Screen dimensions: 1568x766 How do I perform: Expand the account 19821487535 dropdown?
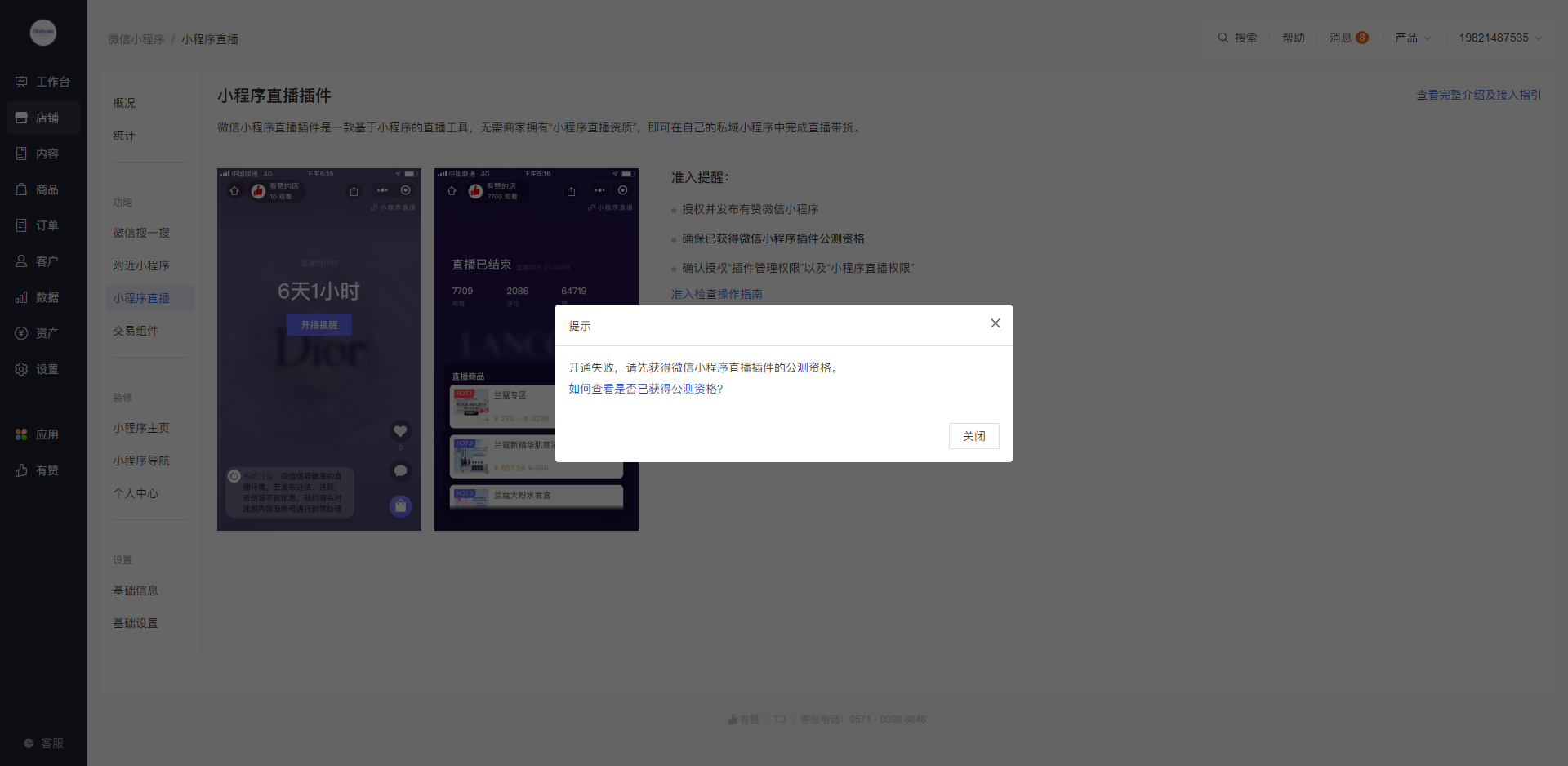pos(1500,38)
